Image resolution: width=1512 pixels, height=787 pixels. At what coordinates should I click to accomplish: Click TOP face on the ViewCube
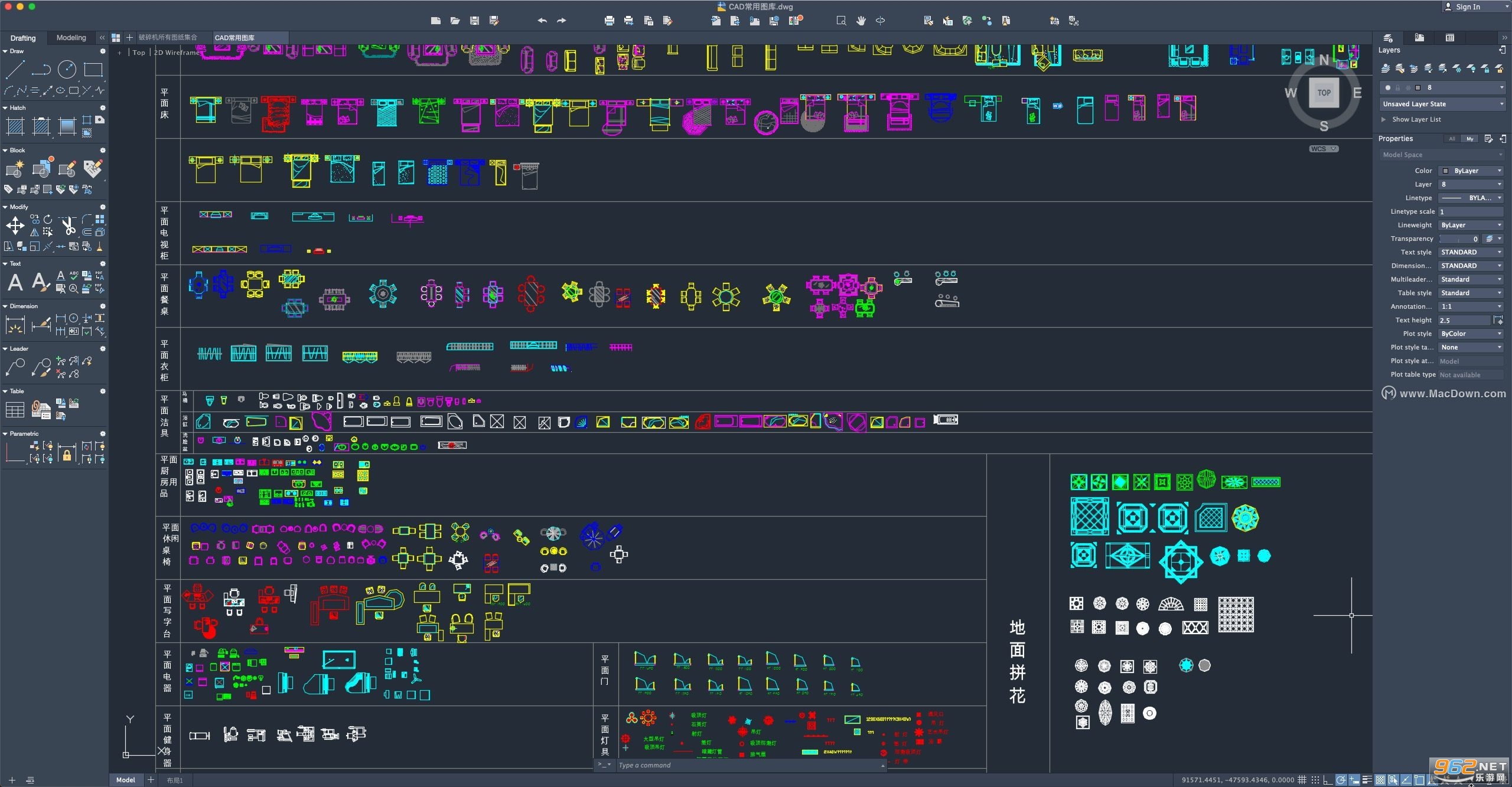[x=1324, y=93]
